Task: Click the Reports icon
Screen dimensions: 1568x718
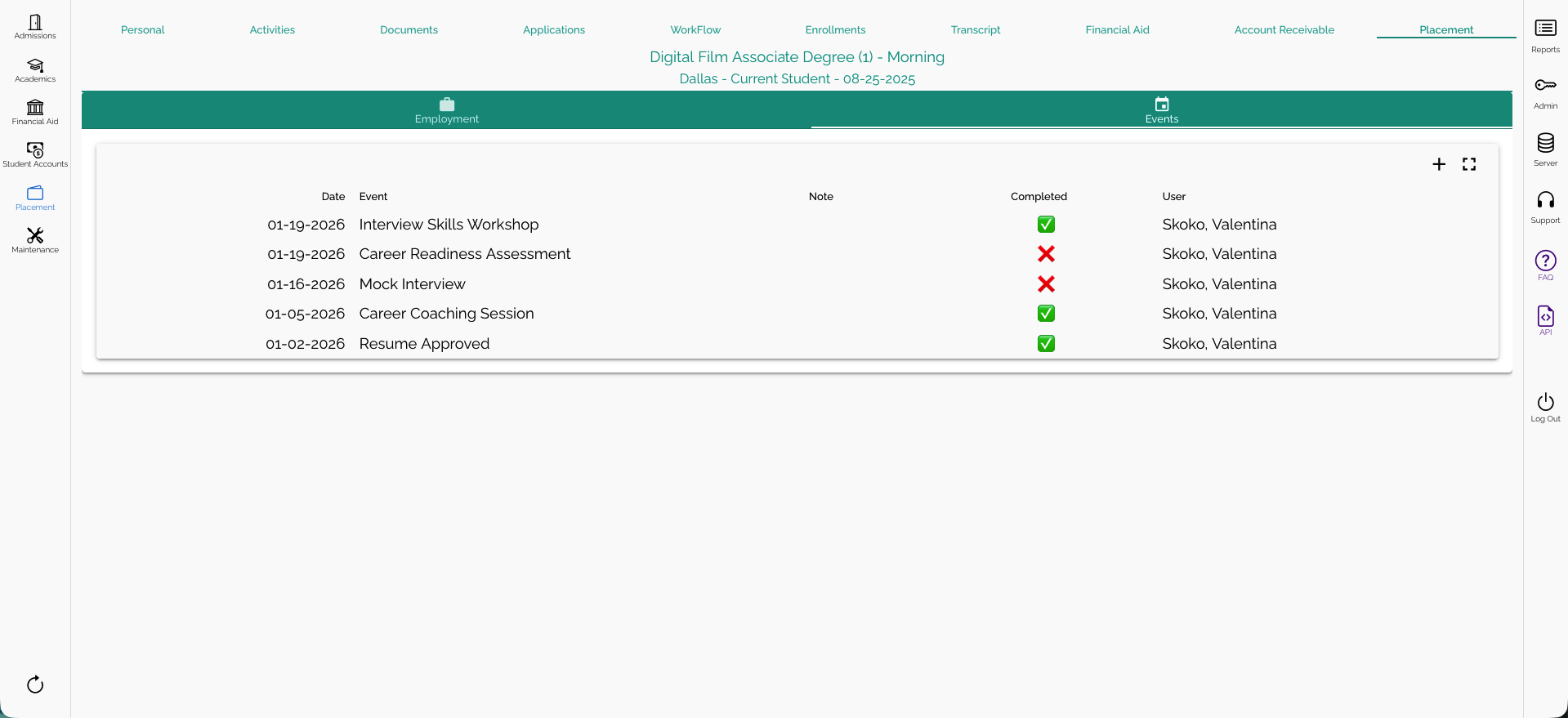Action: click(x=1545, y=35)
